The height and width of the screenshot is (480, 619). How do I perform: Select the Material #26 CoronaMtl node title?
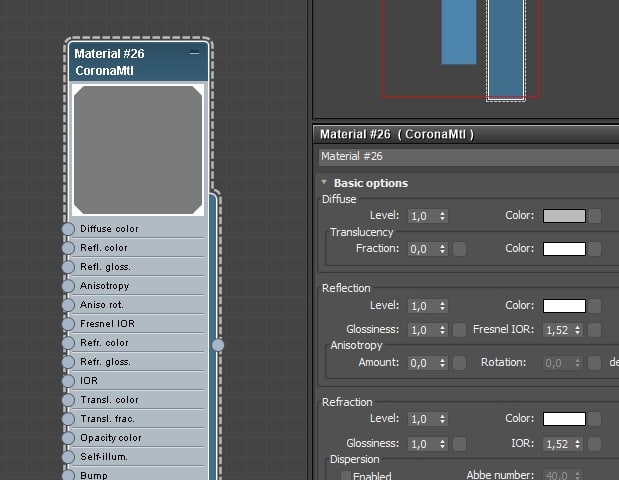(138, 62)
